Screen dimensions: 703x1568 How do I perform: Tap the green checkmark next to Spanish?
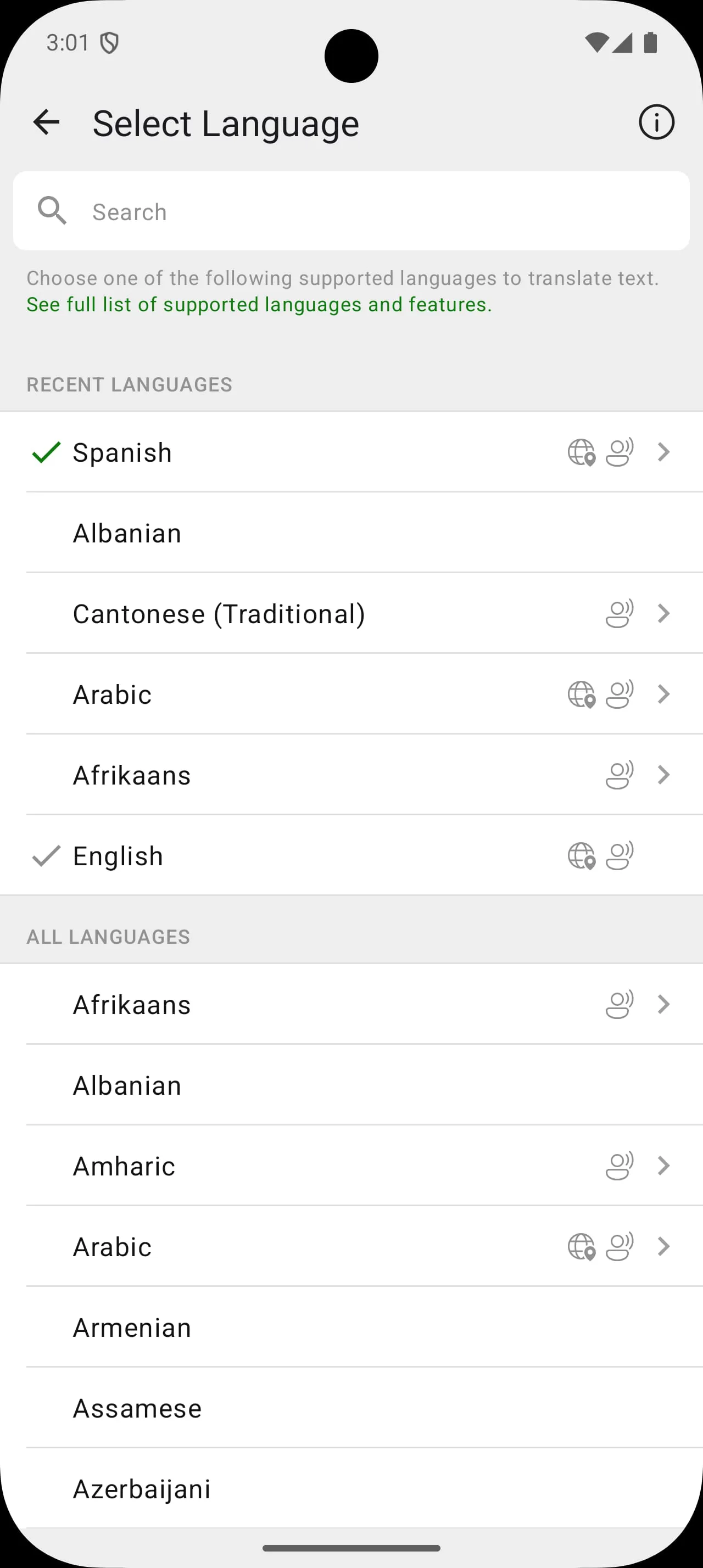coord(46,452)
